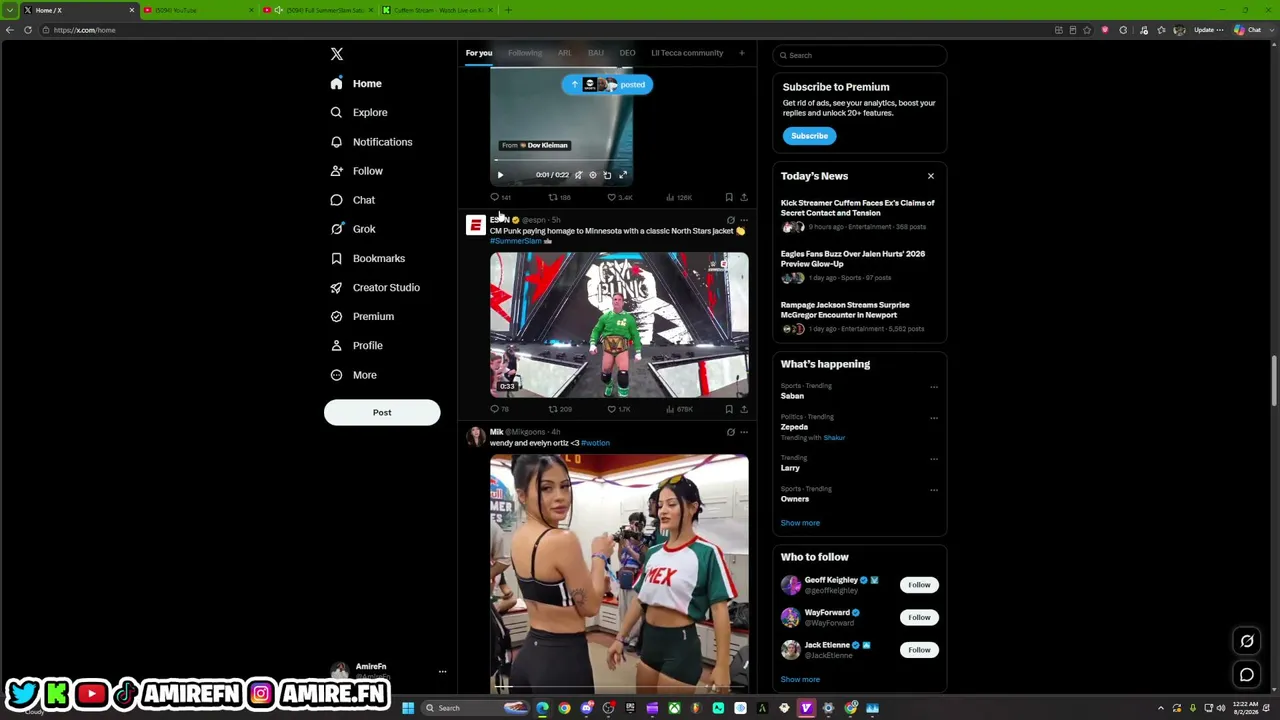Image resolution: width=1280 pixels, height=720 pixels.
Task: Open Microsoft Edge from the taskbar
Action: click(543, 708)
